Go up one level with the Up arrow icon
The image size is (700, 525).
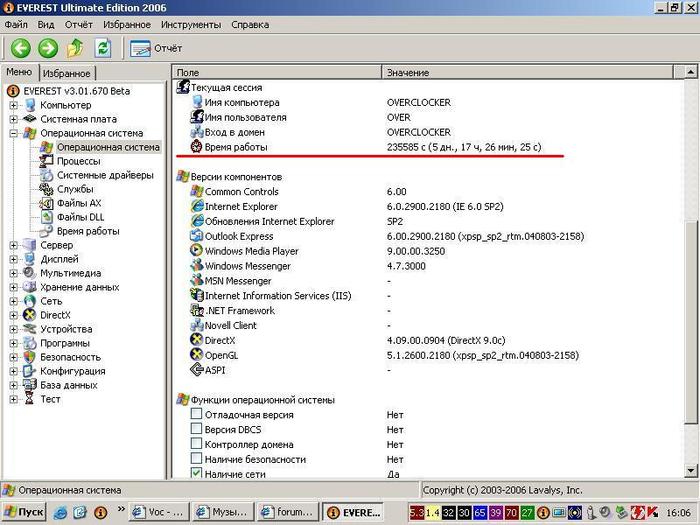coord(75,48)
